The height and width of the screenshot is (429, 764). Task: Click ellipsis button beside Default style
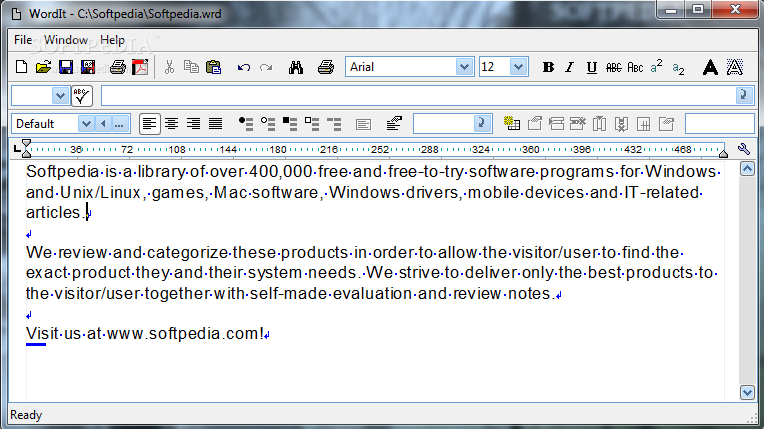click(x=120, y=123)
